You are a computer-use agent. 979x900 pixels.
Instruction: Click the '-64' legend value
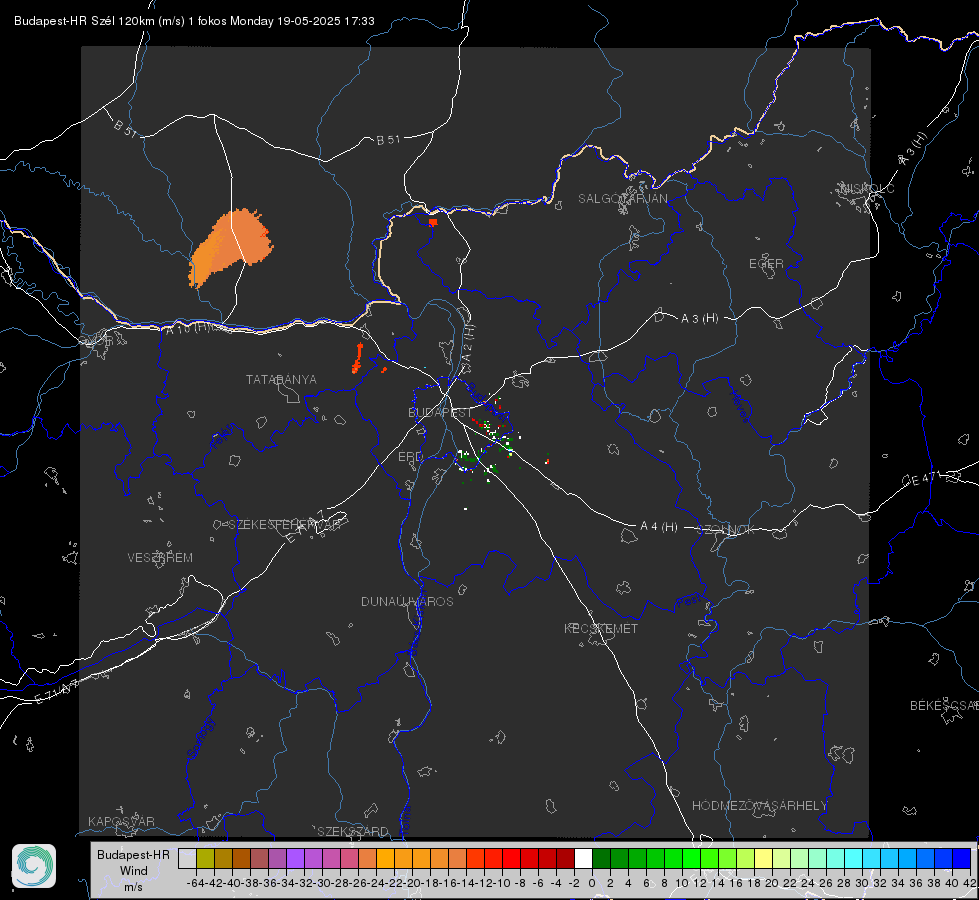pyautogui.click(x=196, y=883)
